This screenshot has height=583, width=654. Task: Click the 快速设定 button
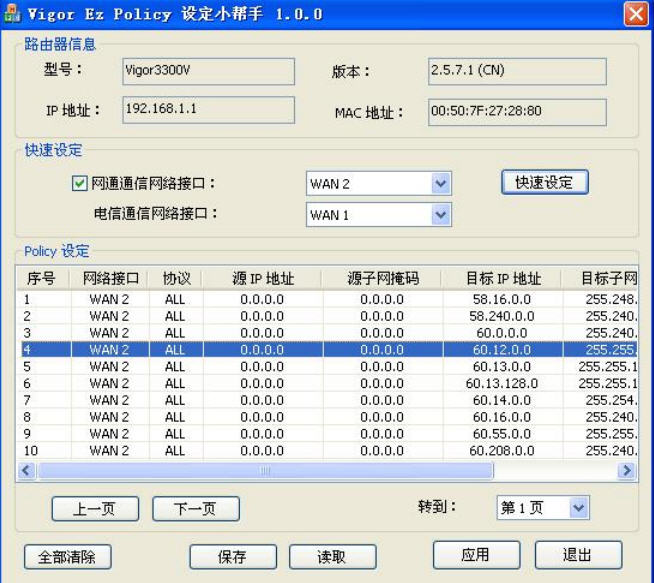(545, 182)
